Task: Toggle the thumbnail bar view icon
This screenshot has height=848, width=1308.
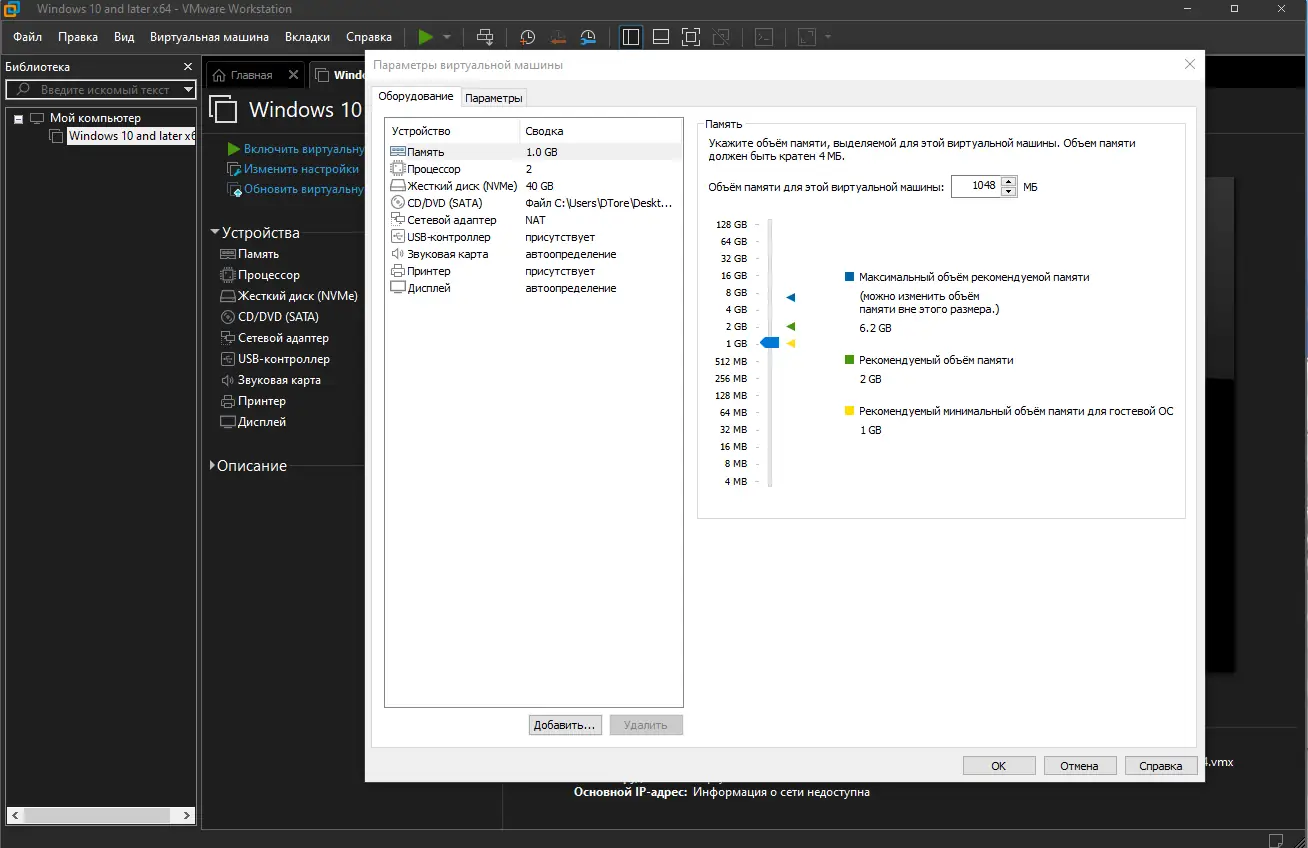Action: (661, 37)
